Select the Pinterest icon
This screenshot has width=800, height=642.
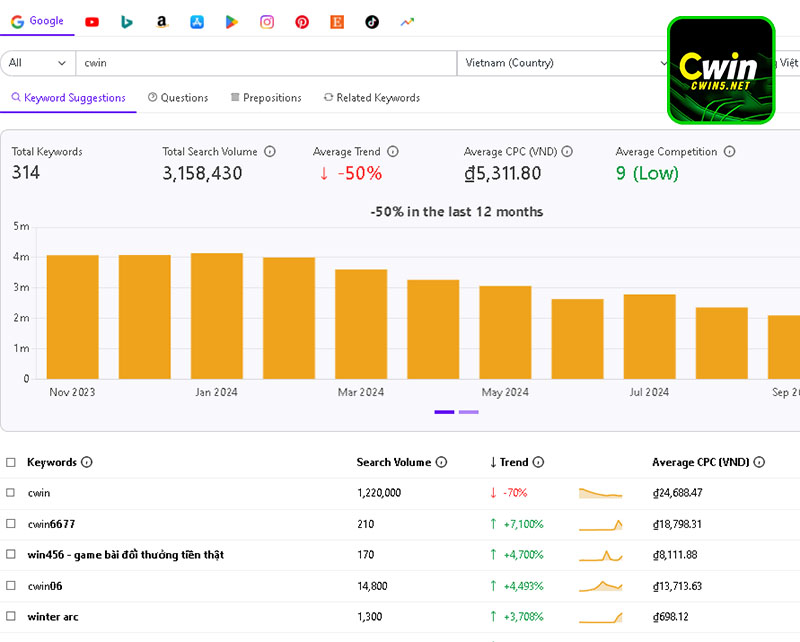302,22
